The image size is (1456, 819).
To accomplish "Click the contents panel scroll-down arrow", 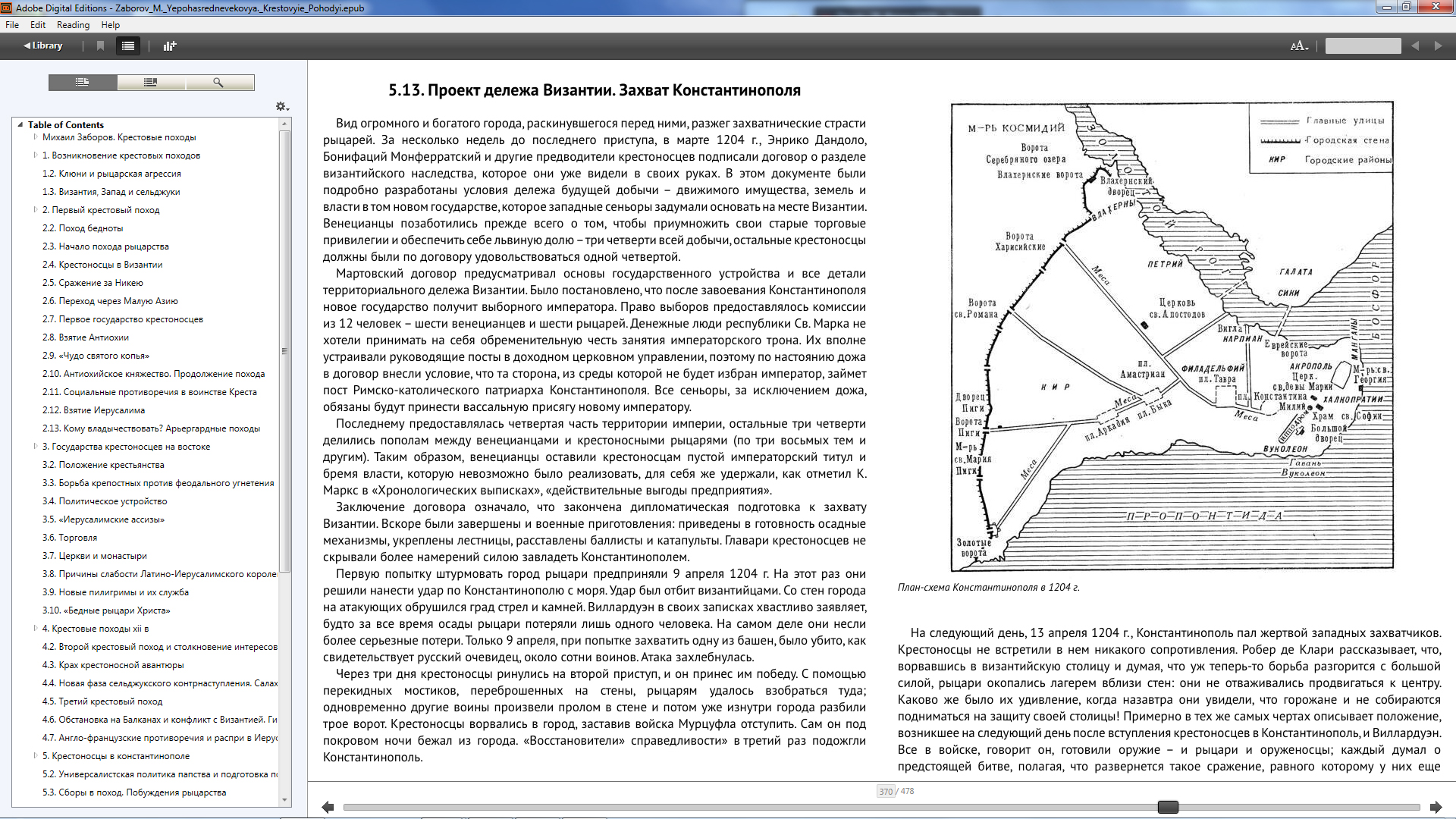I will [284, 799].
